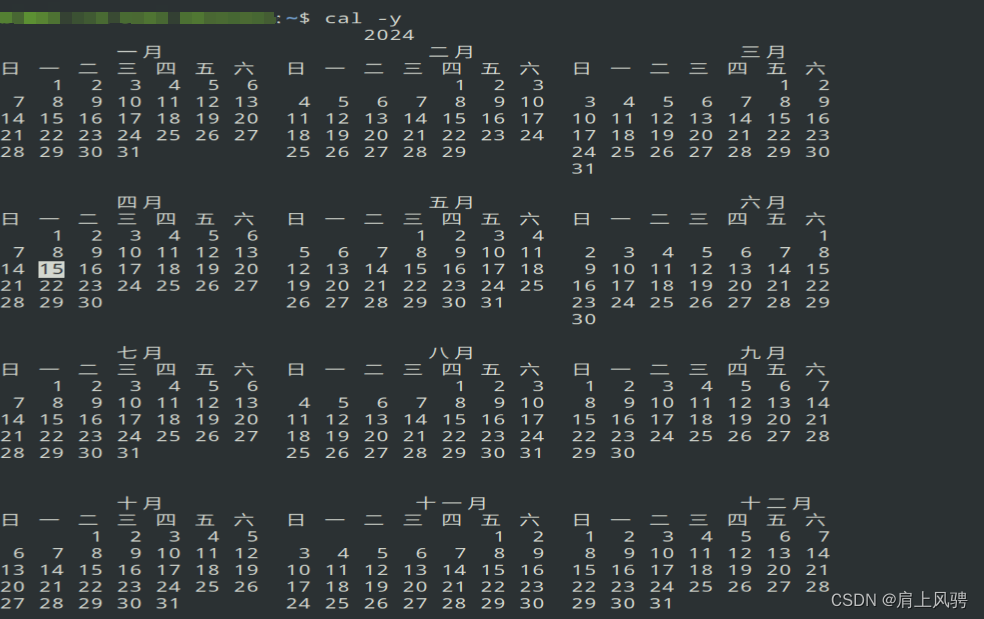Click the 一 weekday header under 十一月

(335, 520)
